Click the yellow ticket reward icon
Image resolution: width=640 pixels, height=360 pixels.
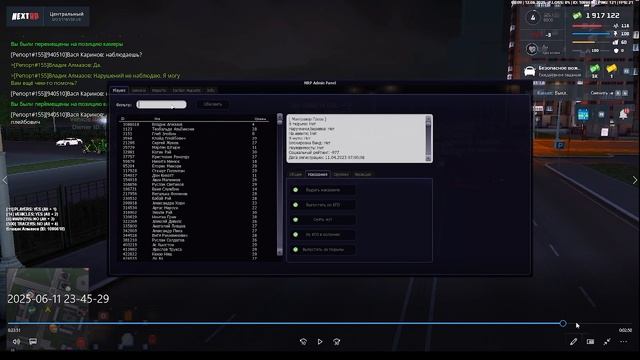pyautogui.click(x=611, y=69)
